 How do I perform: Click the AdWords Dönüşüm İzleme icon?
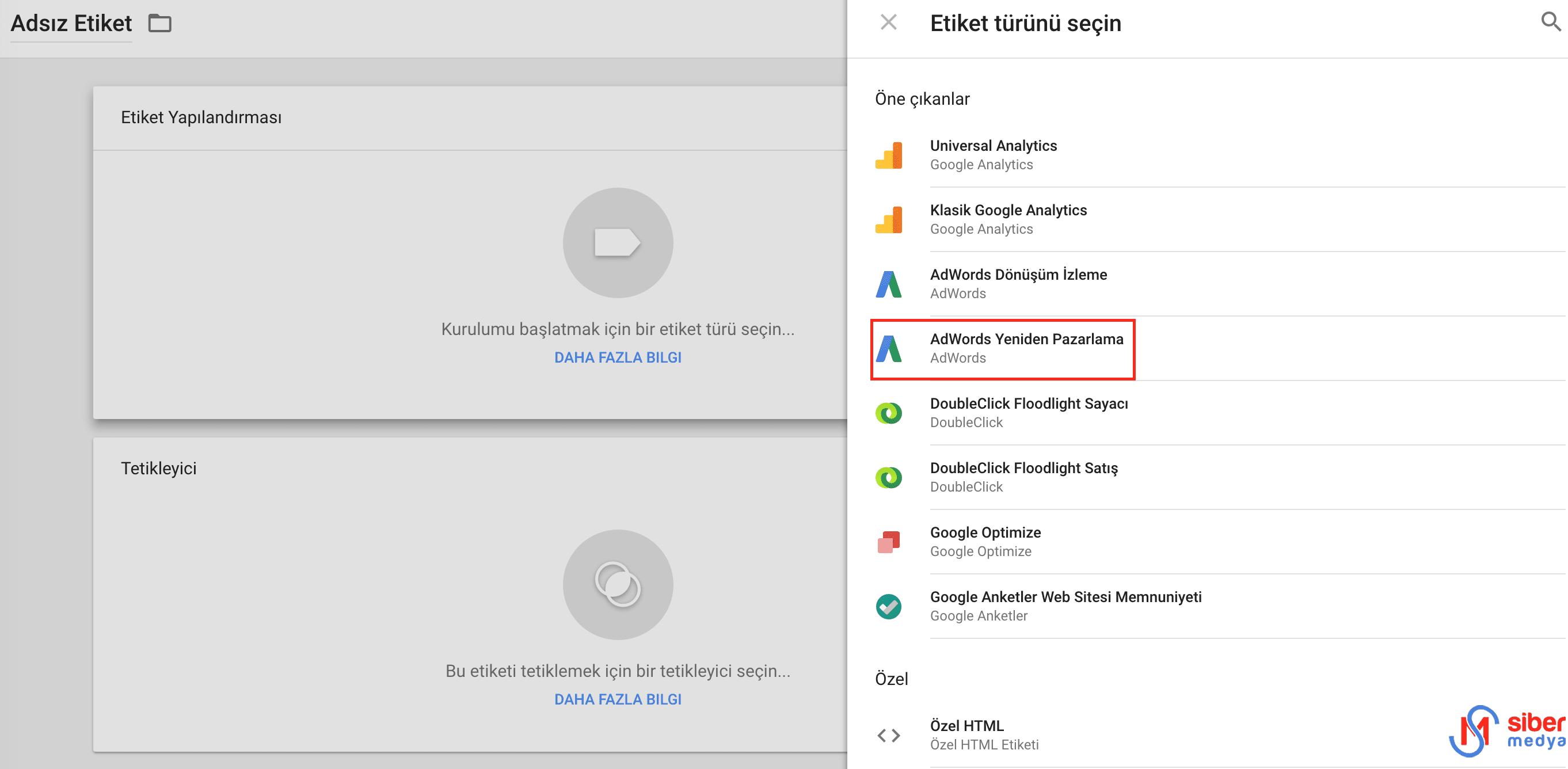coord(889,284)
